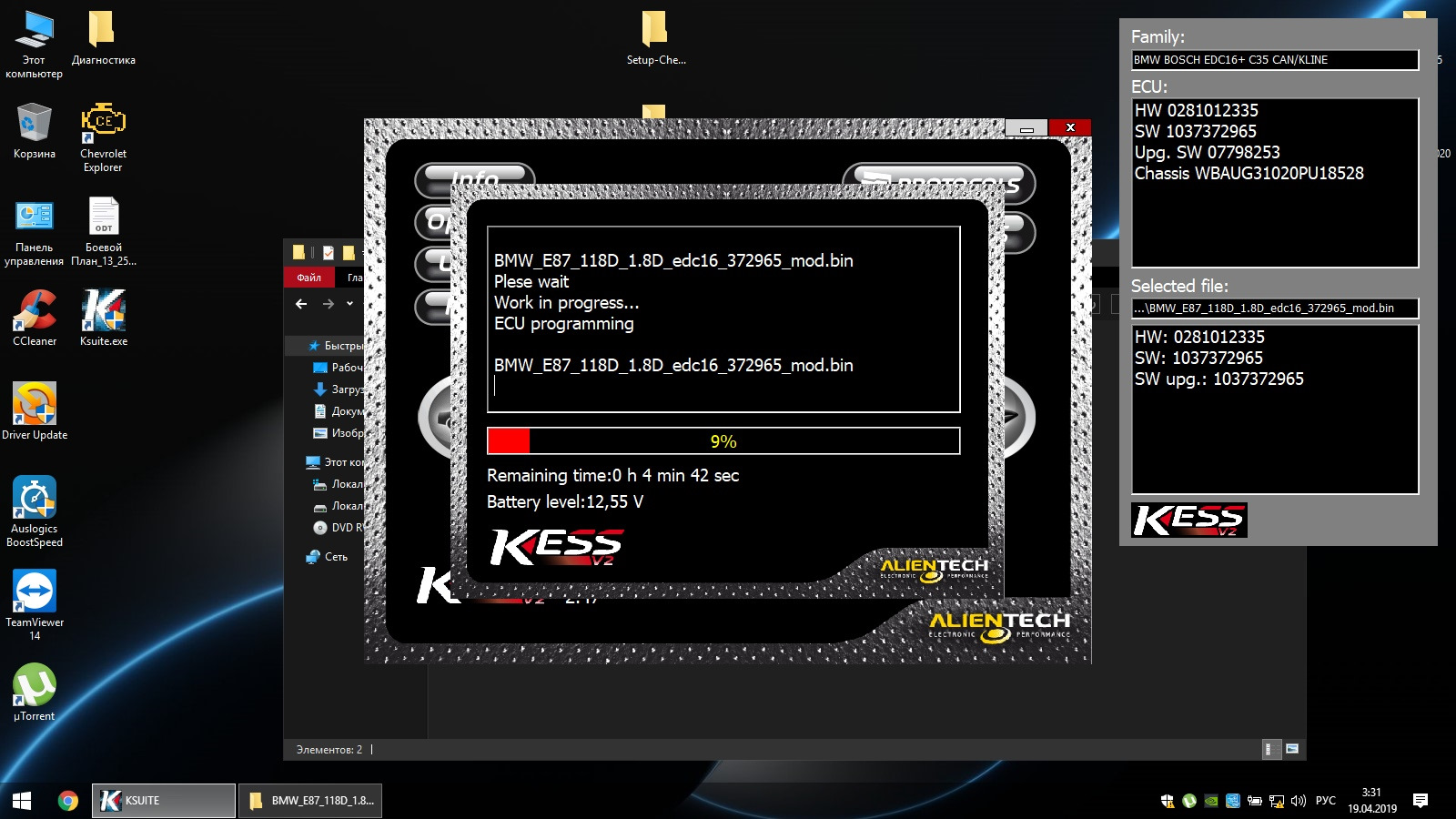1456x819 pixels.
Task: Select Рабочий стол in Explorer sidebar
Action: pyautogui.click(x=338, y=368)
